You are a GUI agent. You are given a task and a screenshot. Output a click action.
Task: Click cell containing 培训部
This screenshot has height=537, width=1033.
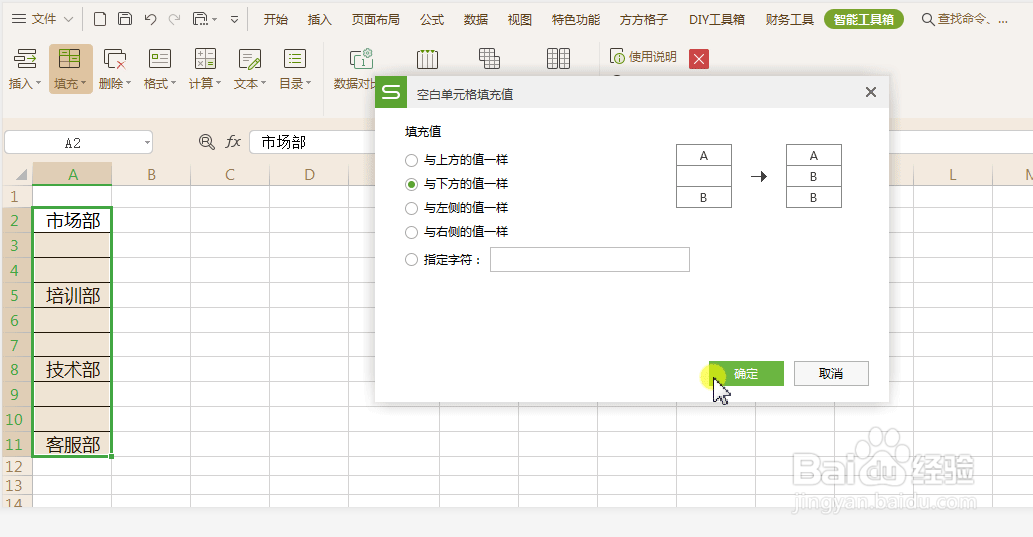pos(72,295)
